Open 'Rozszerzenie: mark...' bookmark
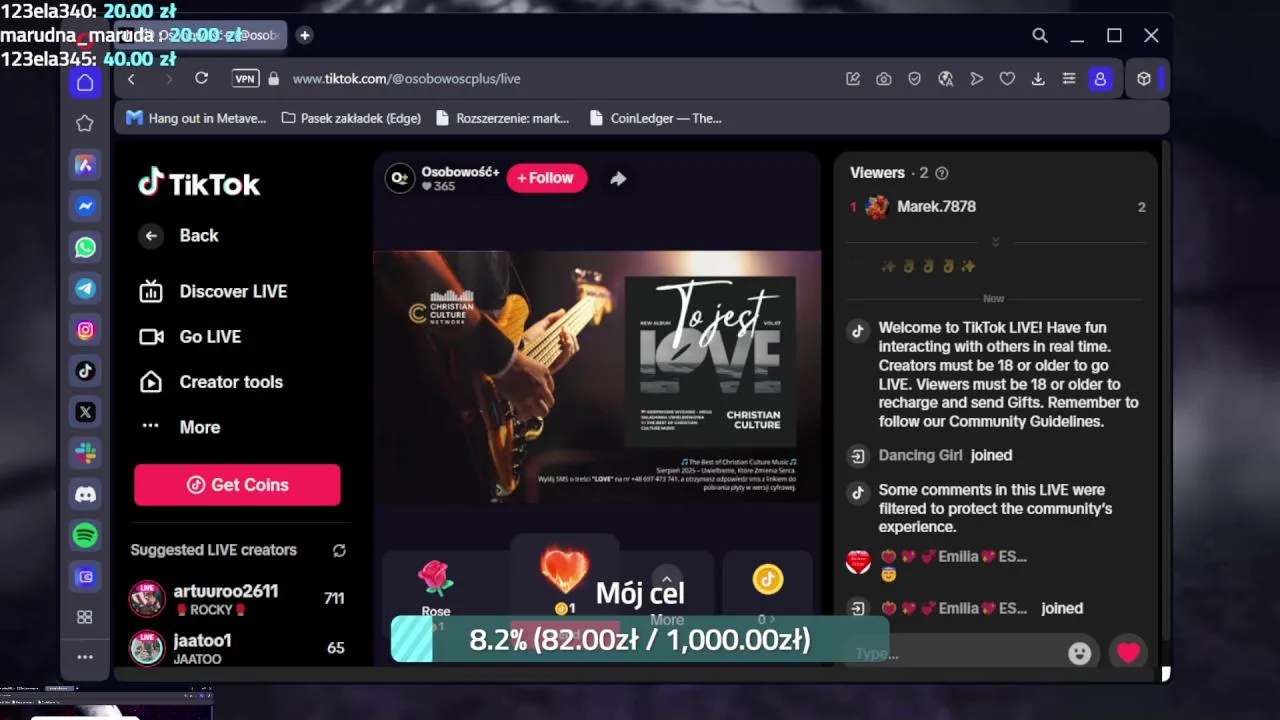Image resolution: width=1280 pixels, height=720 pixels. (x=503, y=118)
